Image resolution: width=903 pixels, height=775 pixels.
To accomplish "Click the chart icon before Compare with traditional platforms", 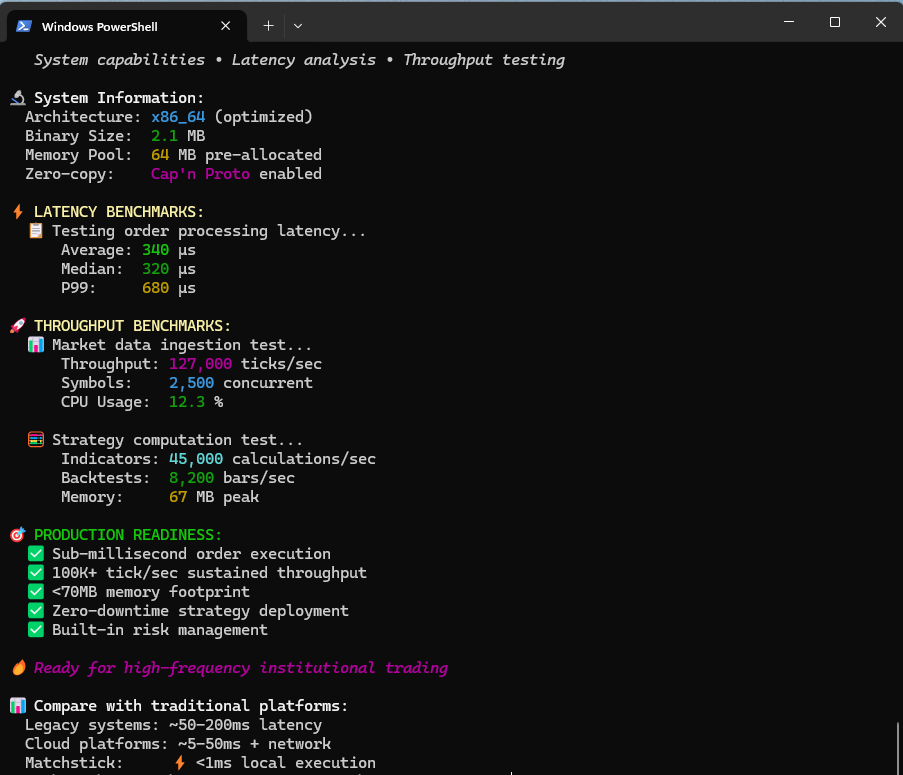I will (17, 705).
